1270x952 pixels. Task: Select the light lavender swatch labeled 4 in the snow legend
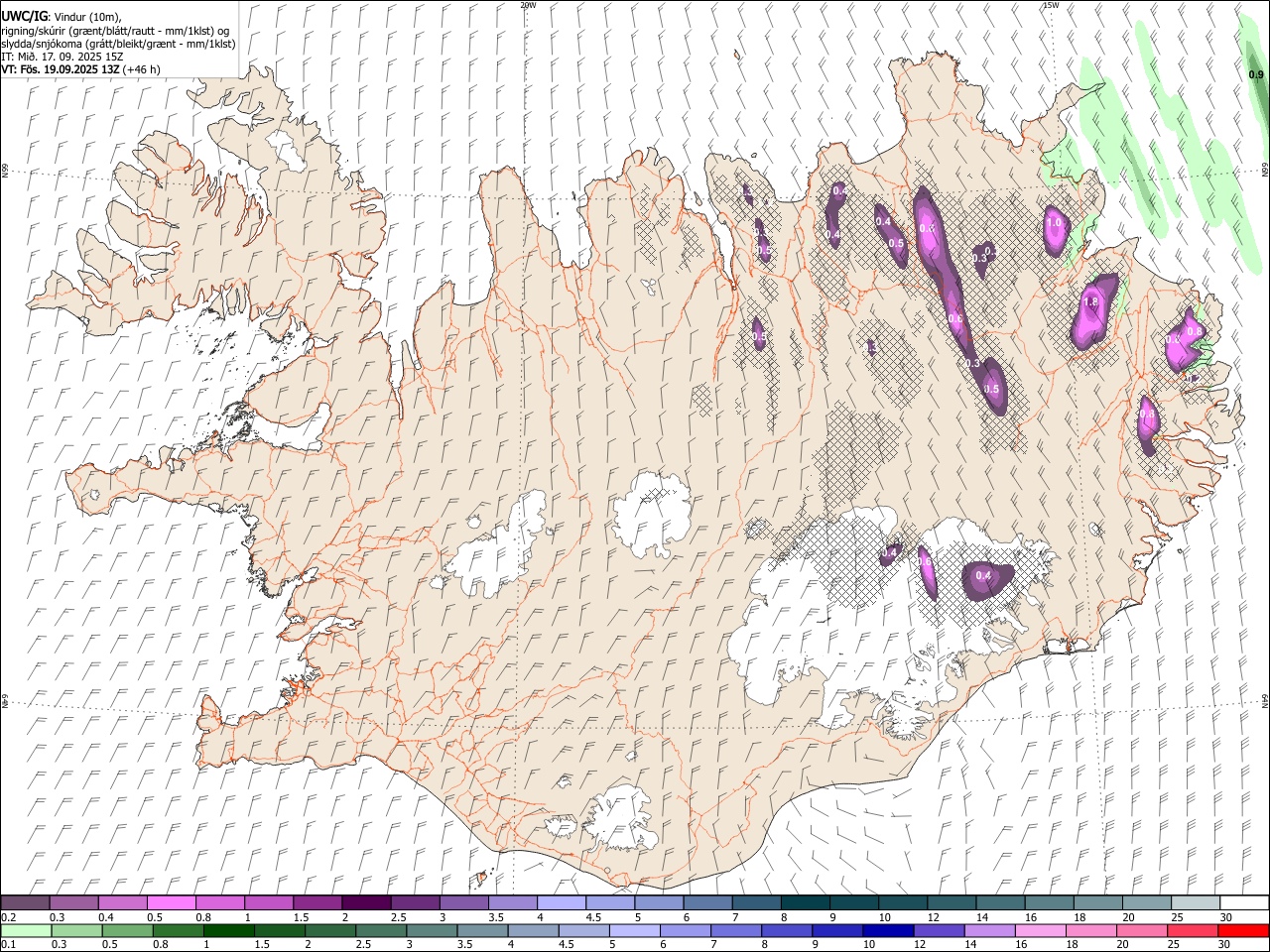[x=562, y=903]
